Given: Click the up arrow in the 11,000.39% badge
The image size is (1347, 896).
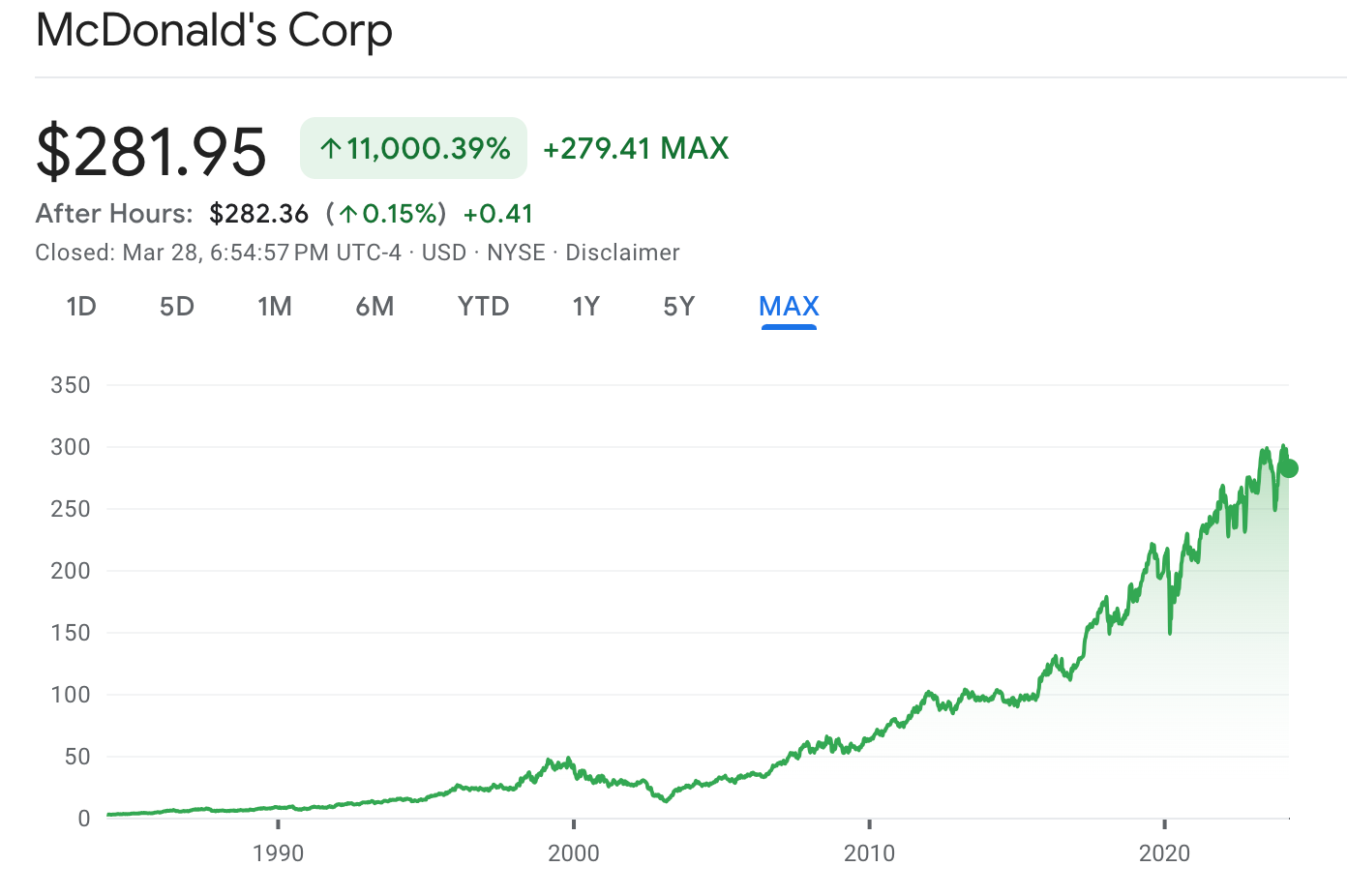Looking at the screenshot, I should pos(331,149).
